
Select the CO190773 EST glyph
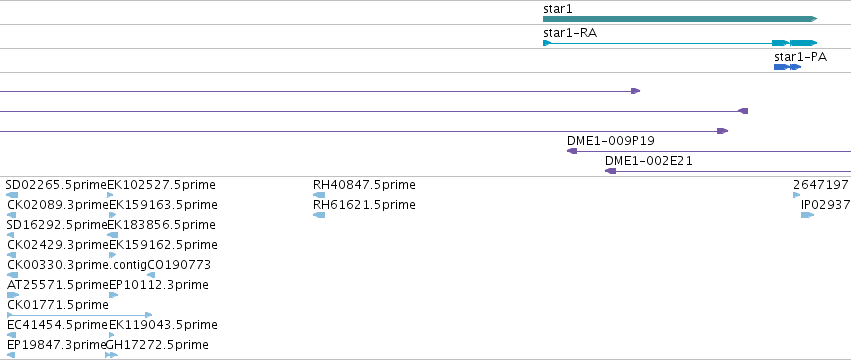tap(151, 275)
